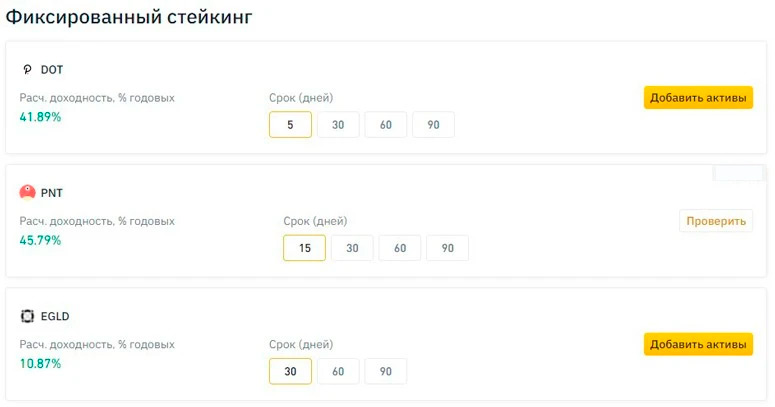775x407 pixels.
Task: Click DOT yield value 41.89%
Action: click(40, 117)
